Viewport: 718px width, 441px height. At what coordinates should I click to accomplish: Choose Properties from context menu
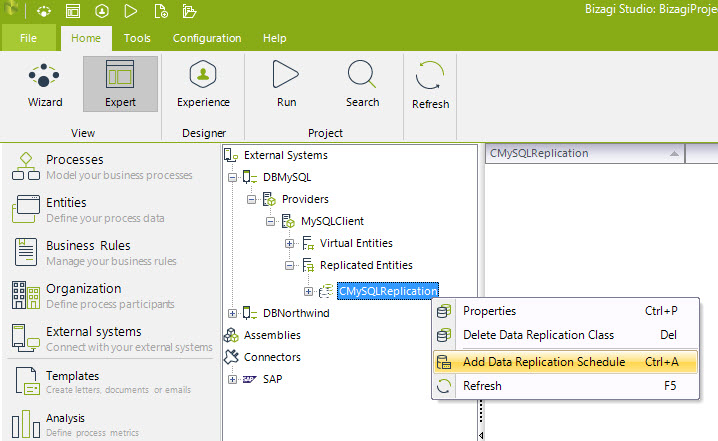click(566, 311)
